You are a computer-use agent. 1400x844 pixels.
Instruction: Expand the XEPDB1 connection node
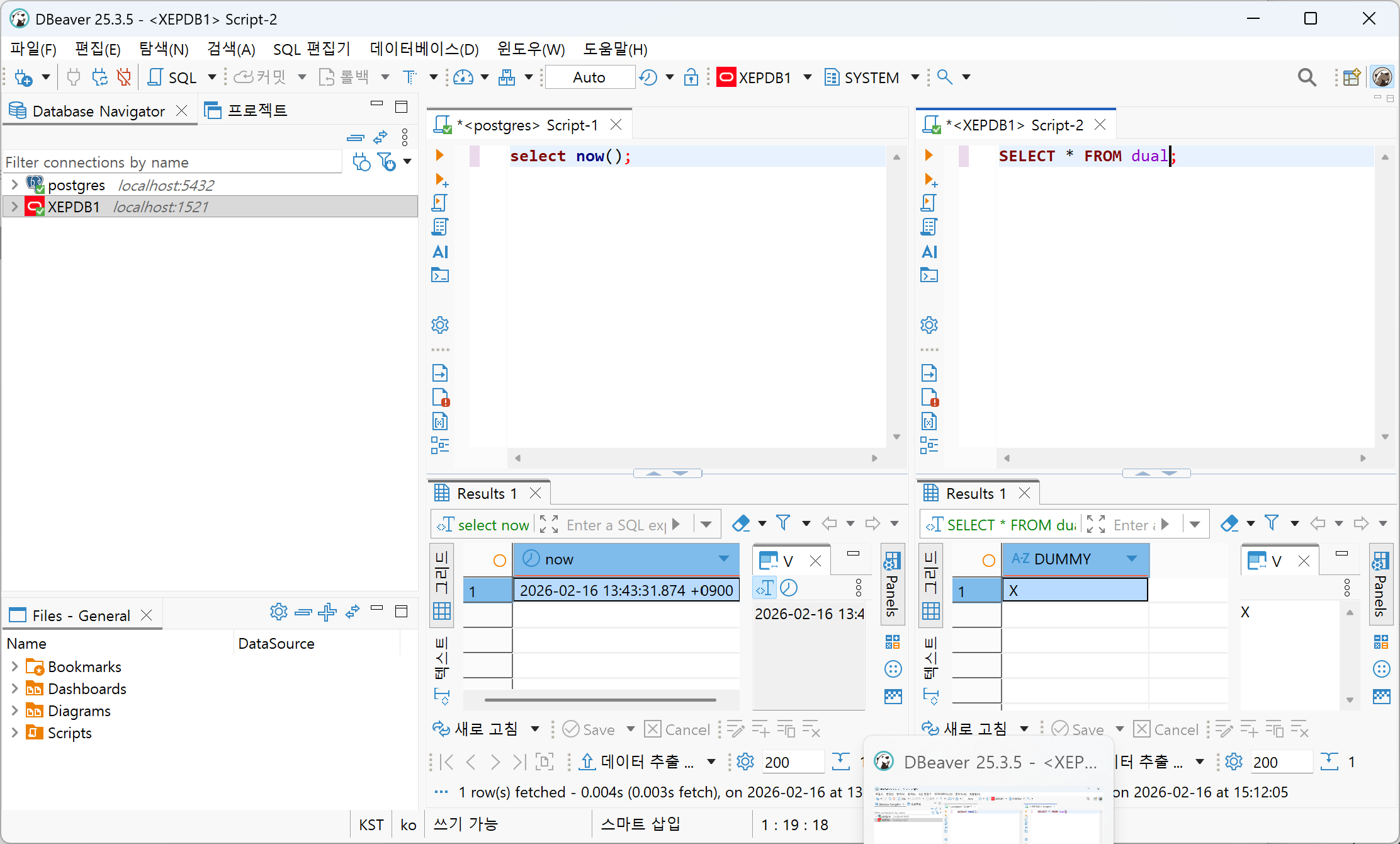[x=14, y=207]
